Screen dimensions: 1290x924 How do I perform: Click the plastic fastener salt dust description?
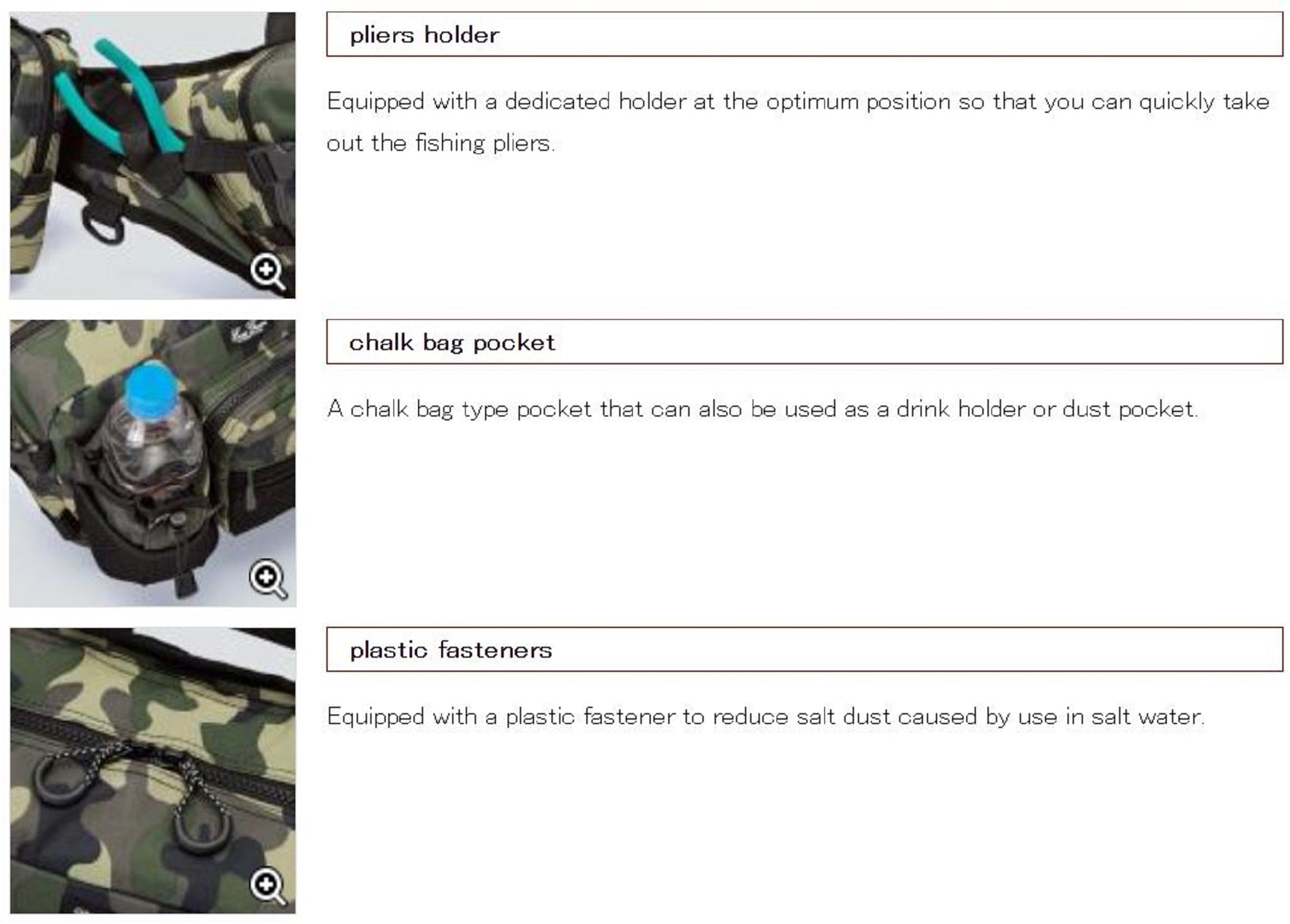point(765,717)
